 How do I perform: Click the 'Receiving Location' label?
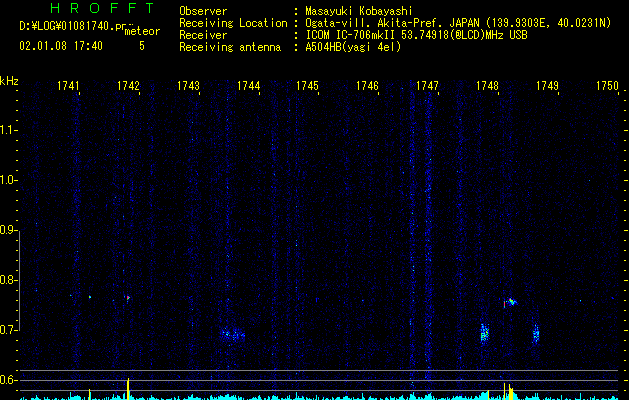point(233,23)
